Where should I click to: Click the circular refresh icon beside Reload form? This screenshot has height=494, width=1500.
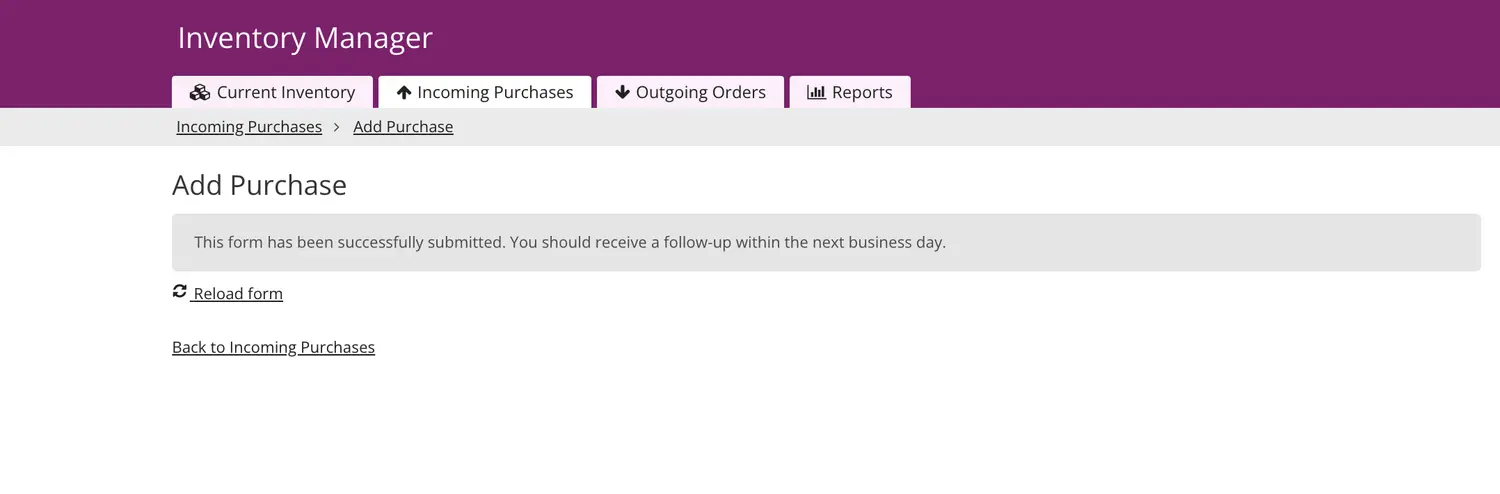(180, 292)
